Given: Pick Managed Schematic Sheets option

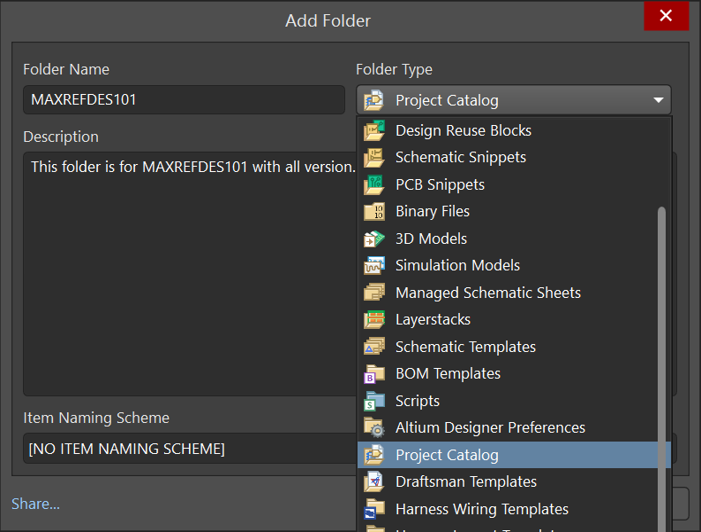Looking at the screenshot, I should [508, 293].
